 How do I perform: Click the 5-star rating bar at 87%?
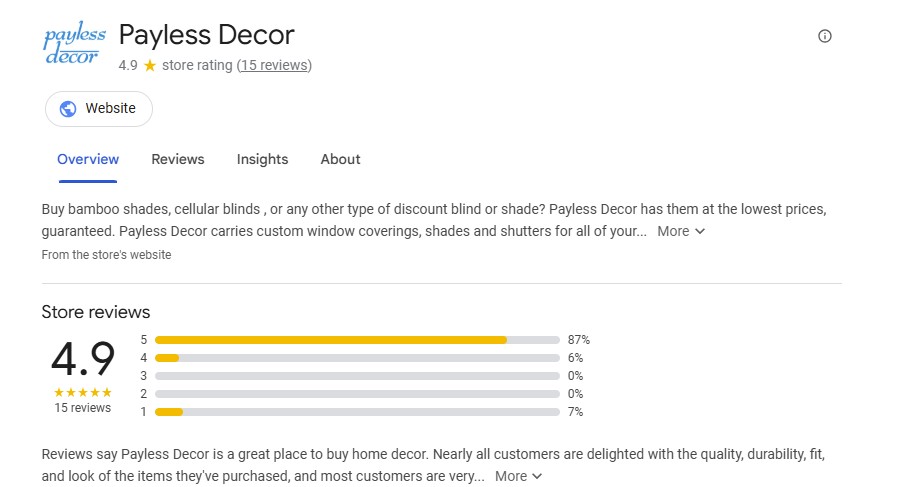pos(357,340)
